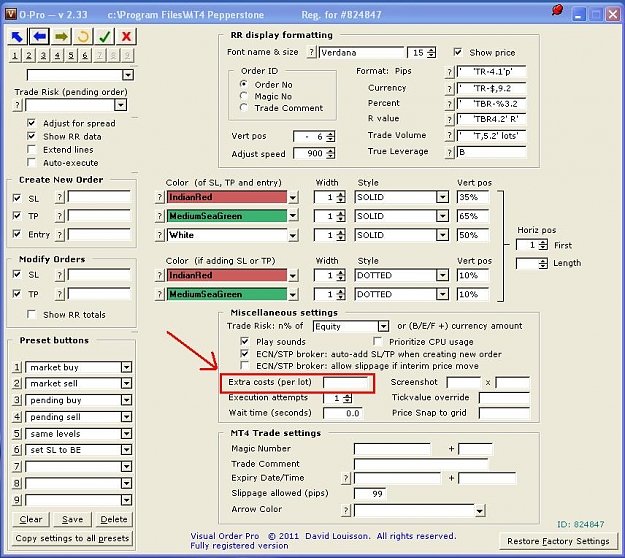Open preset 4 pending sell dropdown
The width and height of the screenshot is (625, 558).
tap(126, 417)
